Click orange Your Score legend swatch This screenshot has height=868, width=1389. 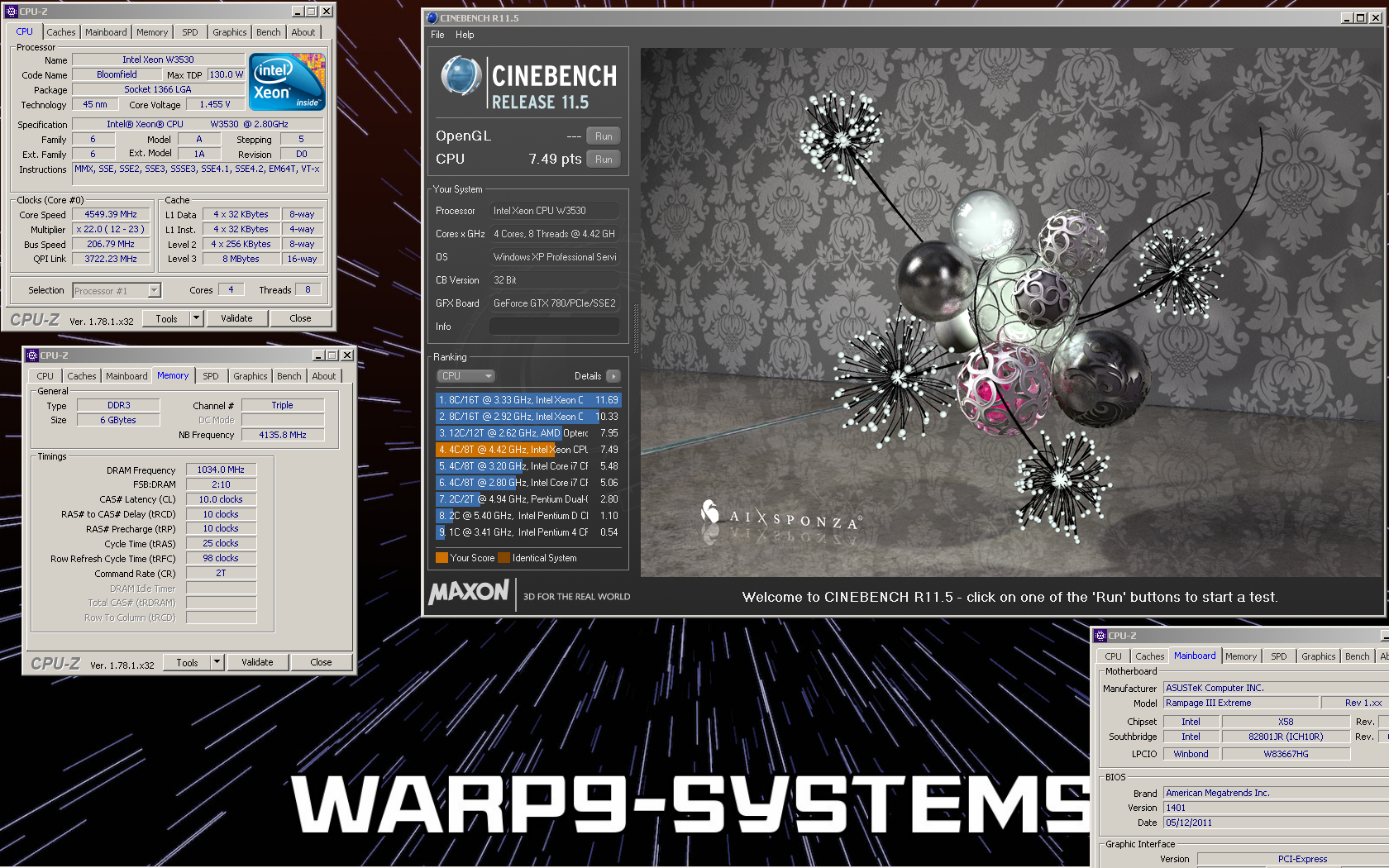tap(442, 558)
